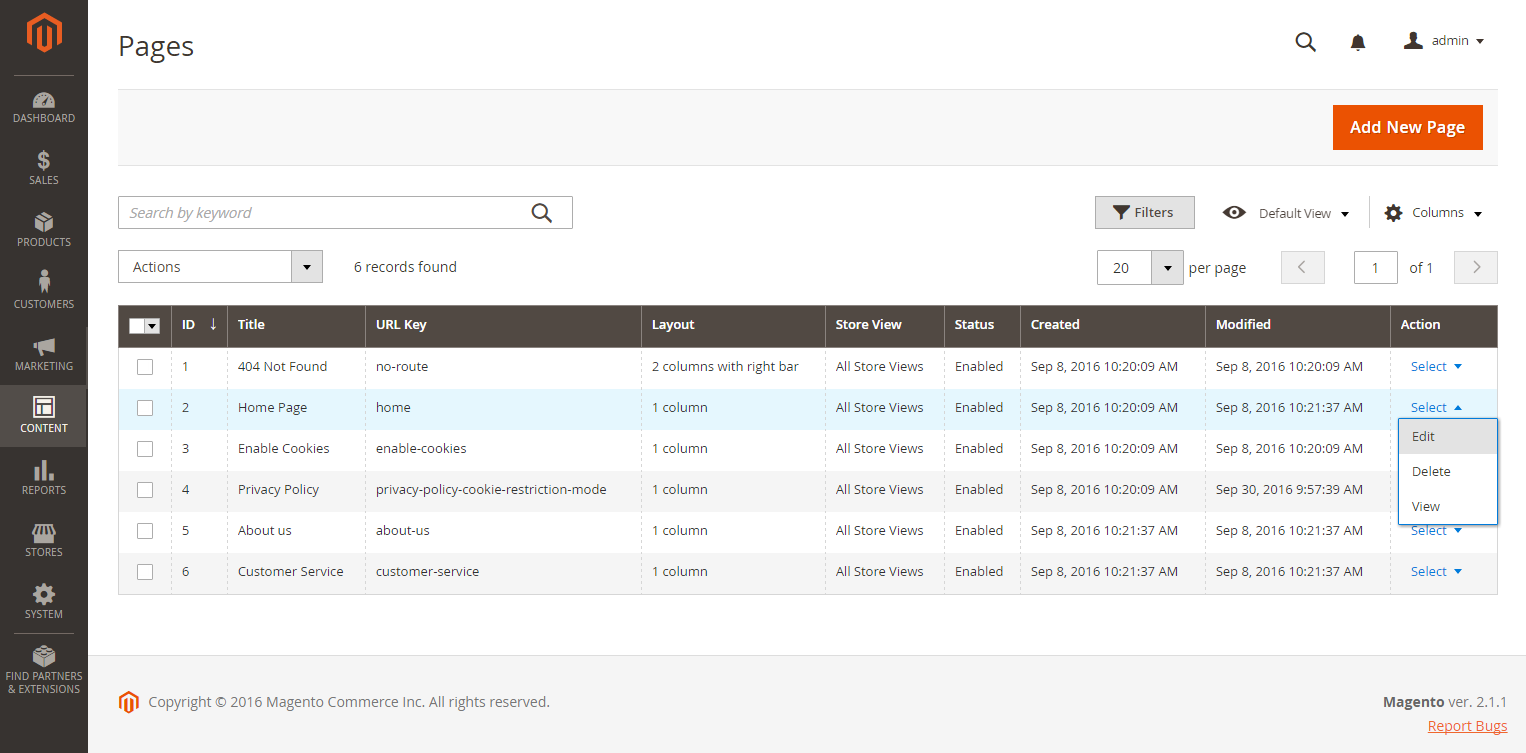Click the Report Bugs link
This screenshot has height=753, width=1526.
(x=1467, y=726)
